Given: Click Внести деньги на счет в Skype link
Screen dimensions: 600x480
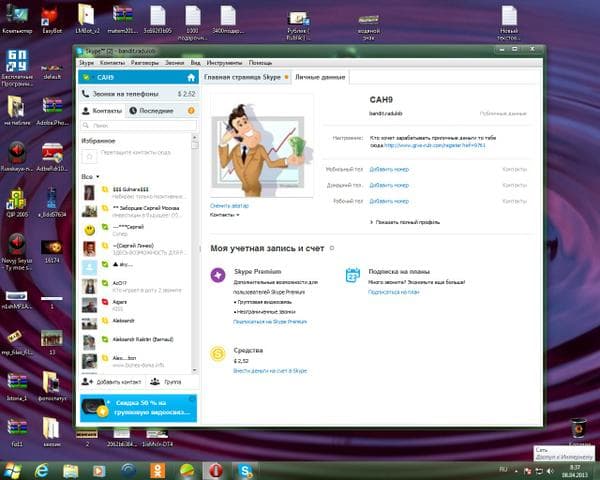Looking at the screenshot, I should pos(270,371).
